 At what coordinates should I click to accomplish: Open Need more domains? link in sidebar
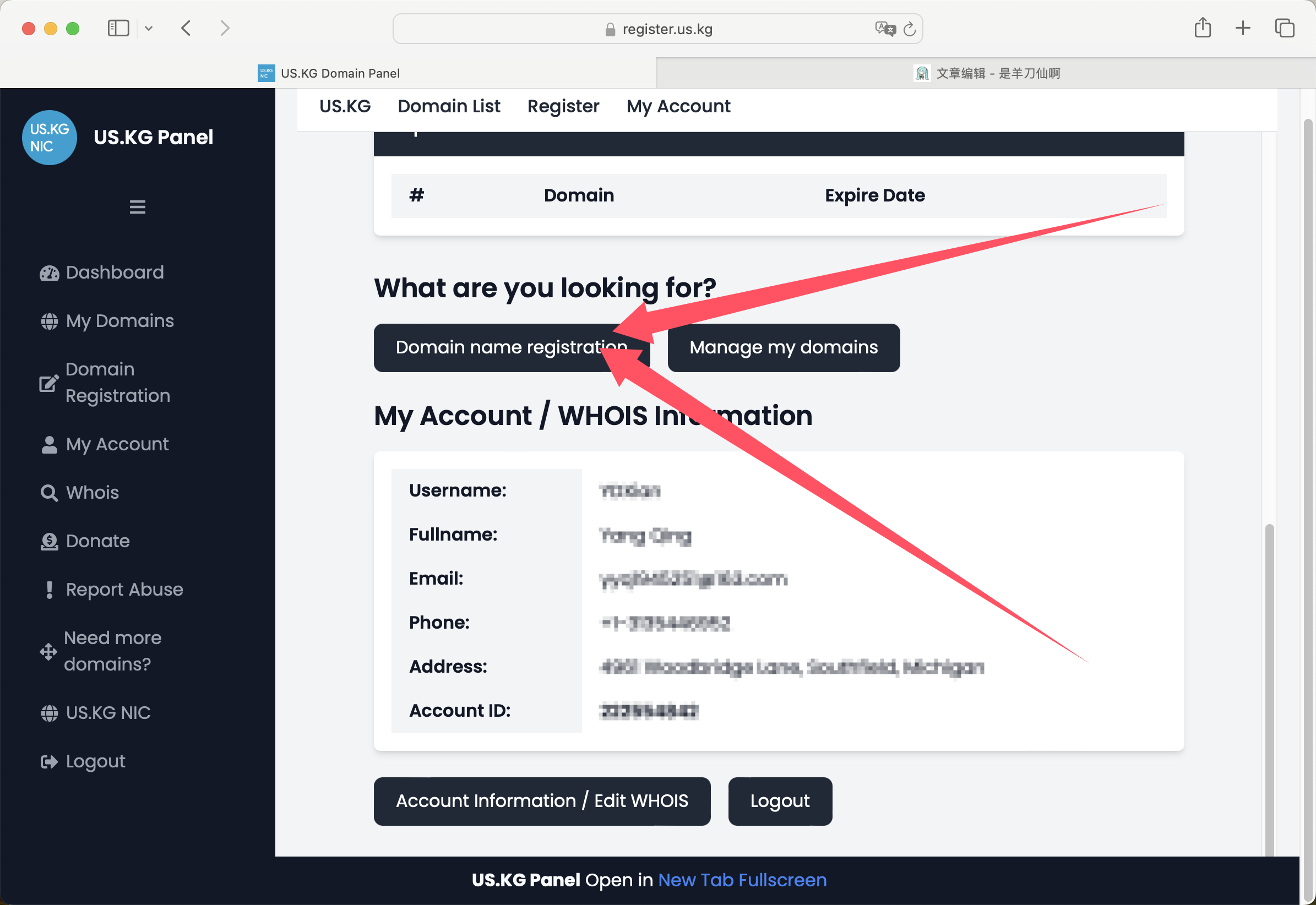pos(112,652)
